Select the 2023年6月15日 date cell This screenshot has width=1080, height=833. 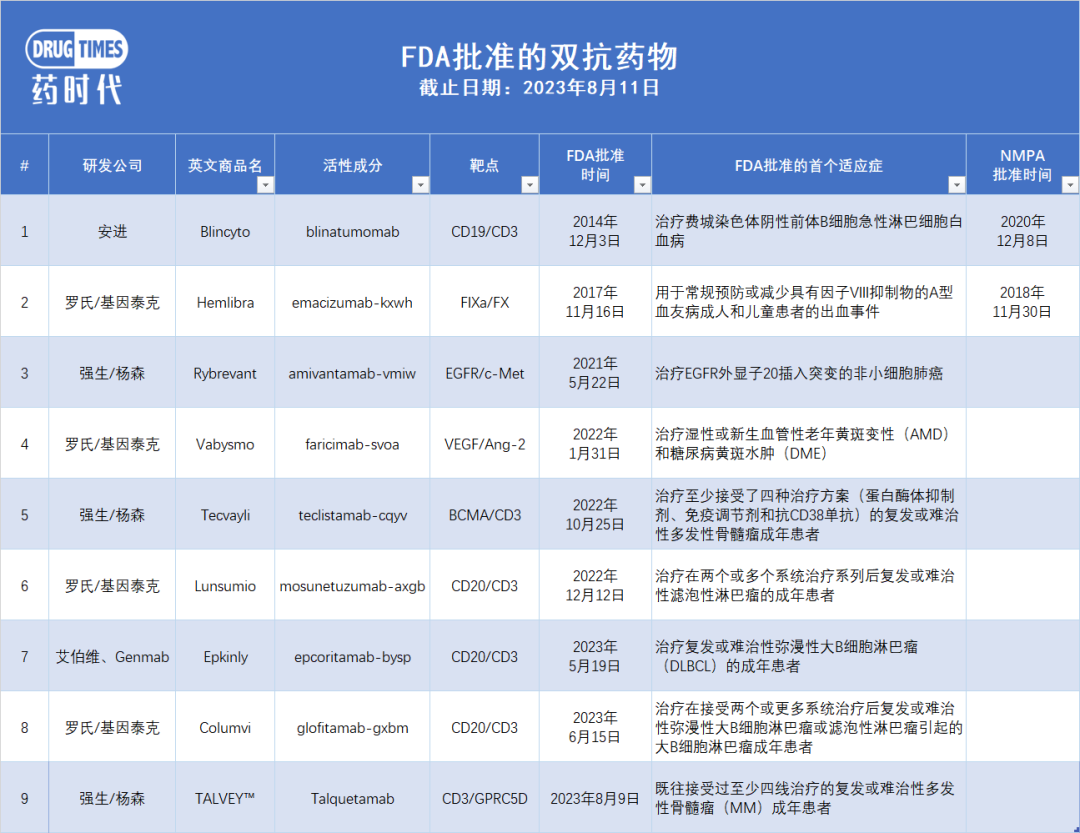tap(595, 728)
